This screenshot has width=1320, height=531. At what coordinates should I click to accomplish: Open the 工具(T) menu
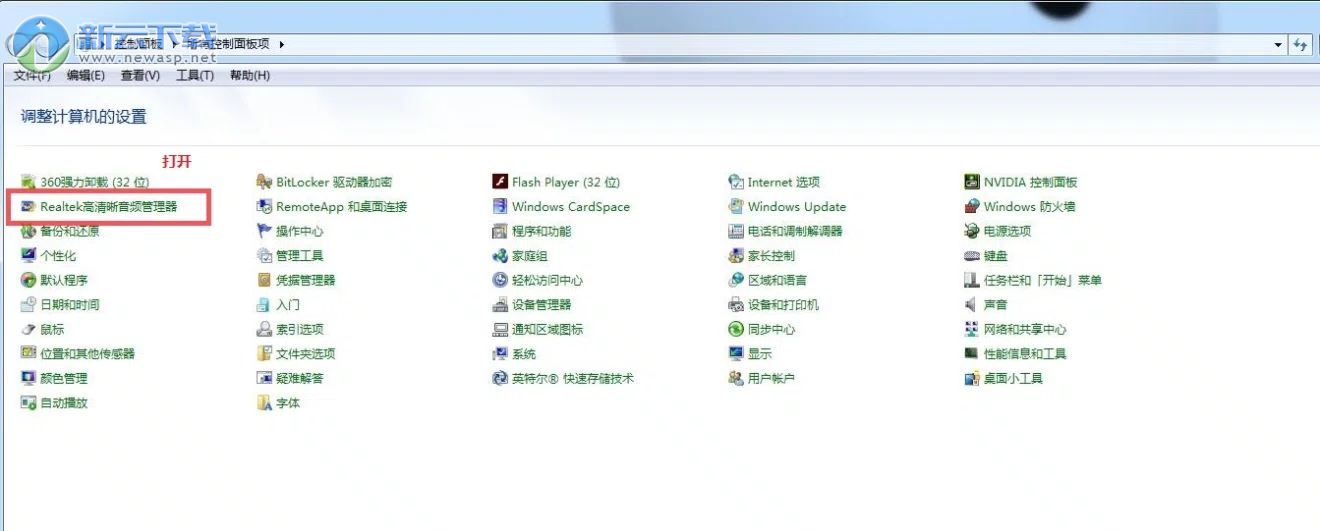pos(195,75)
